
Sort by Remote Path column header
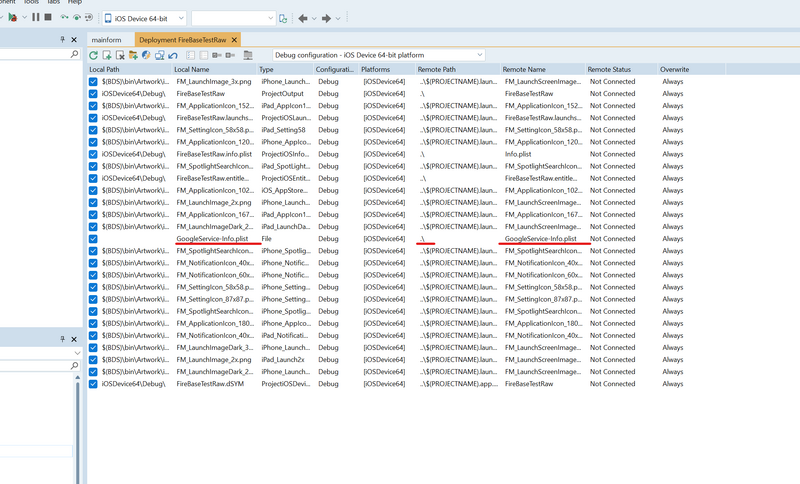[458, 69]
